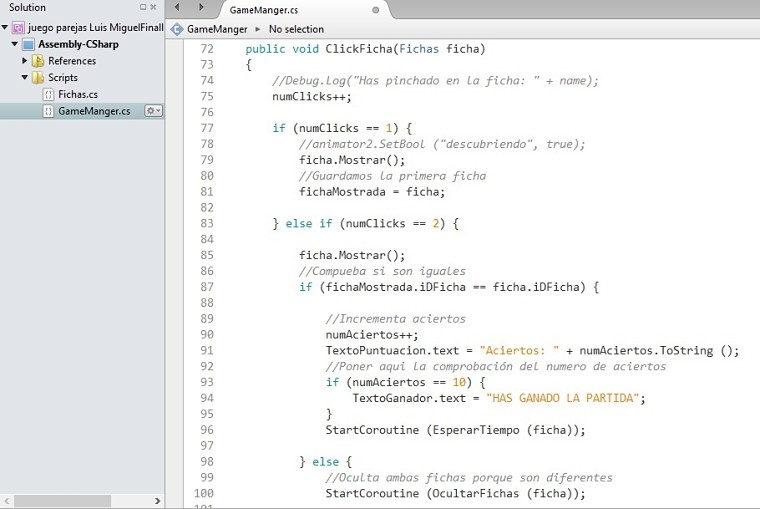Collapse the Scripts folder
This screenshot has width=760, height=509.
click(25, 77)
